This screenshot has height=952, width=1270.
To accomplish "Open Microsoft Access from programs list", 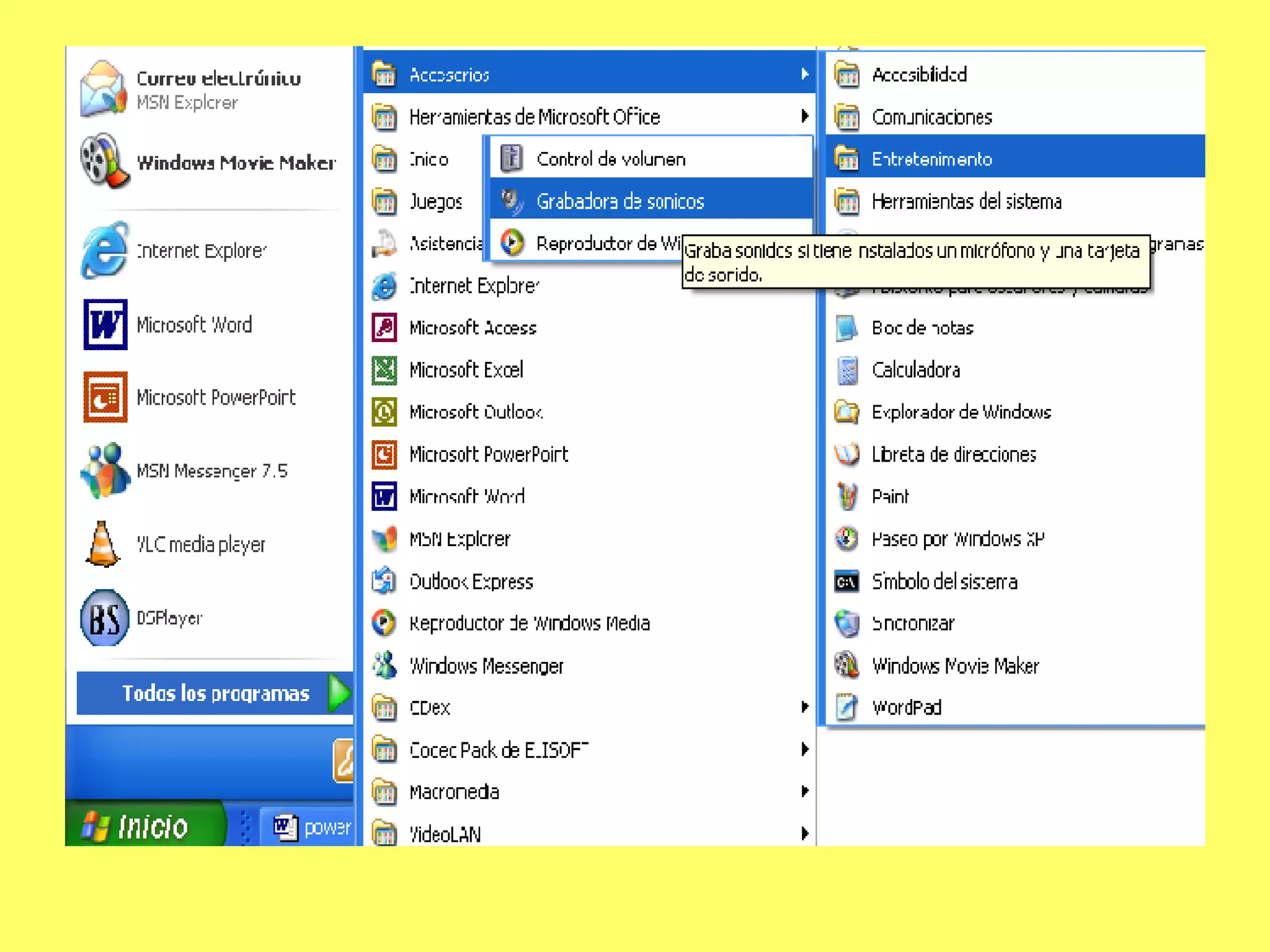I will [472, 328].
